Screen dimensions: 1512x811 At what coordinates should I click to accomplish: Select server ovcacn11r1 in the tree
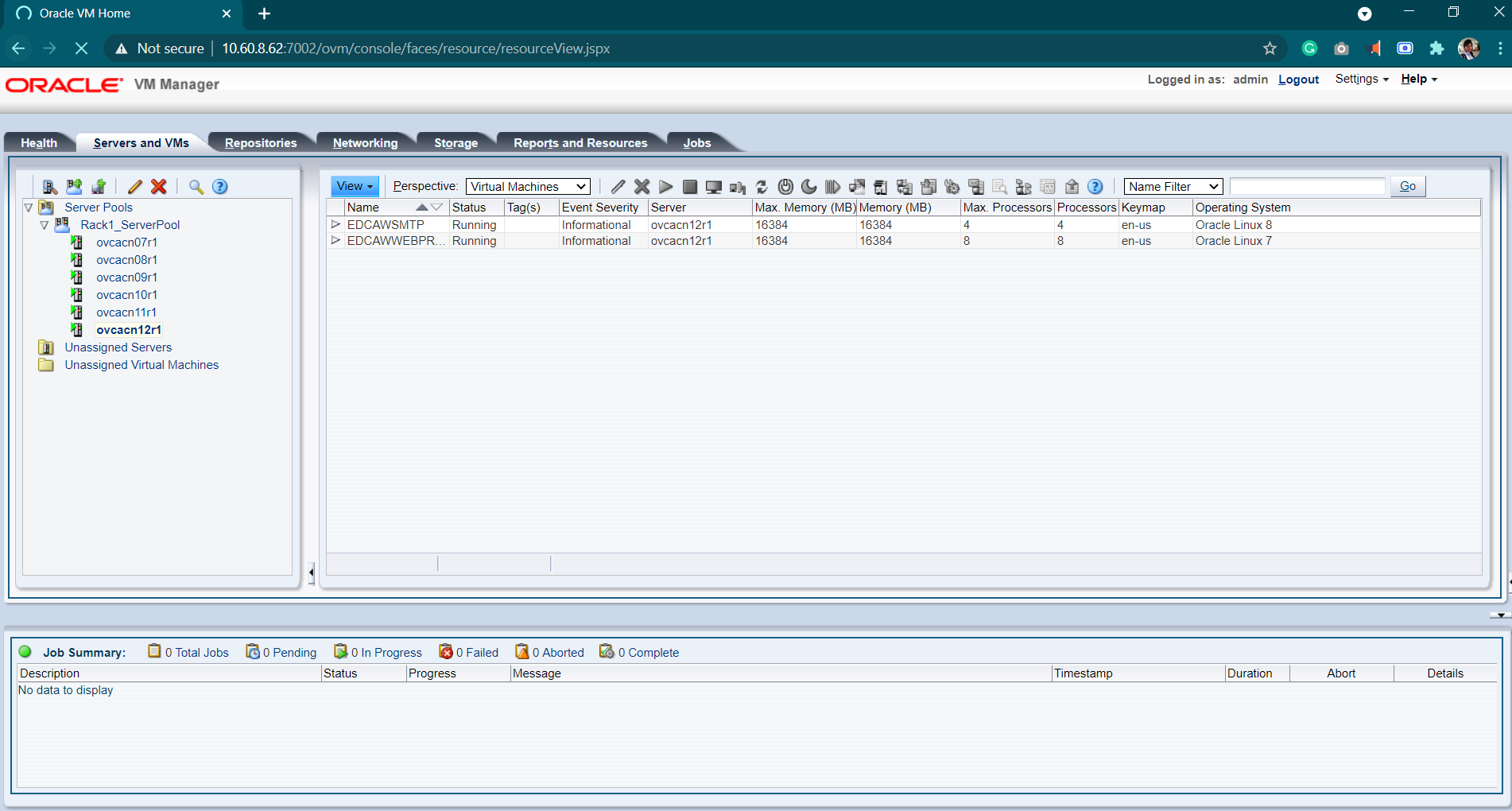(x=126, y=312)
